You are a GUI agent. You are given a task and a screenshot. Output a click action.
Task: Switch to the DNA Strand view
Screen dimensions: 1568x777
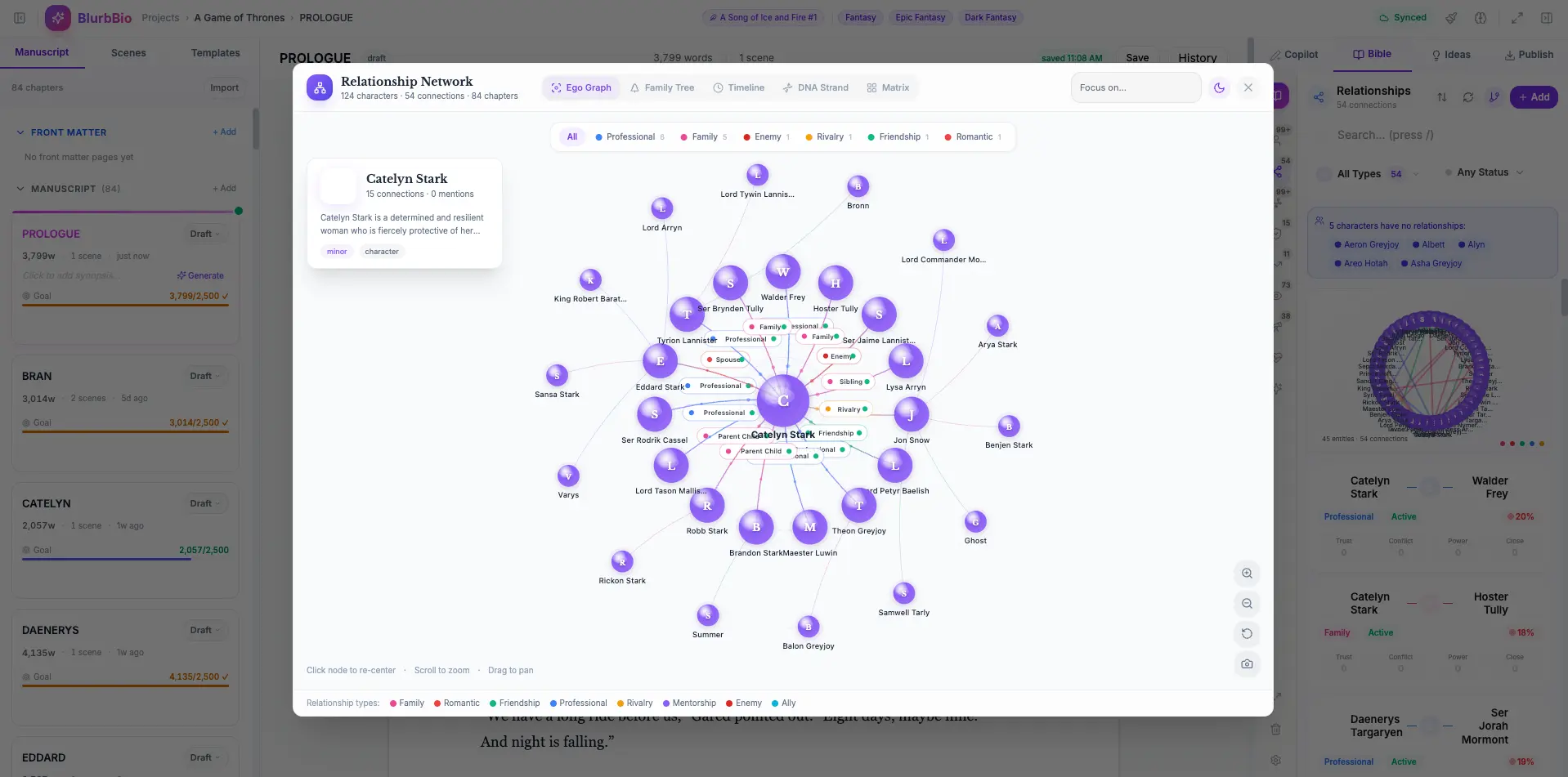pos(815,87)
